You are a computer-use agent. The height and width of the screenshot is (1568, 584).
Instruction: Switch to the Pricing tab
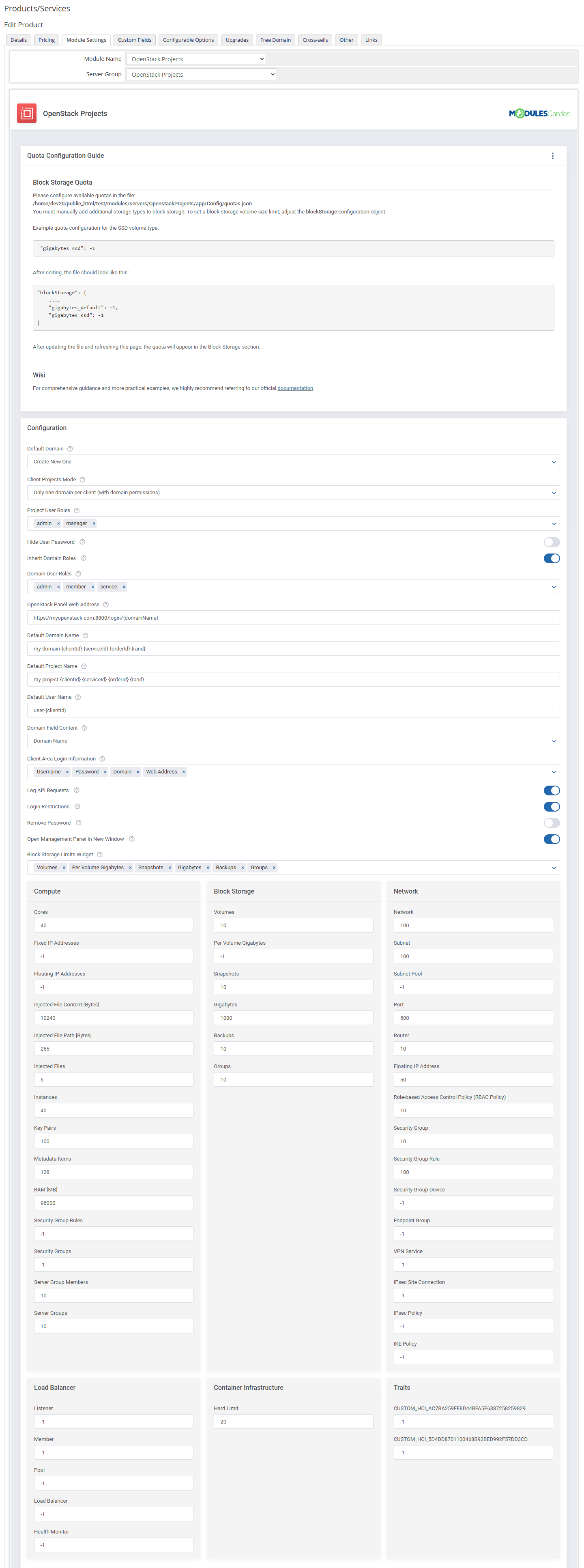(47, 40)
